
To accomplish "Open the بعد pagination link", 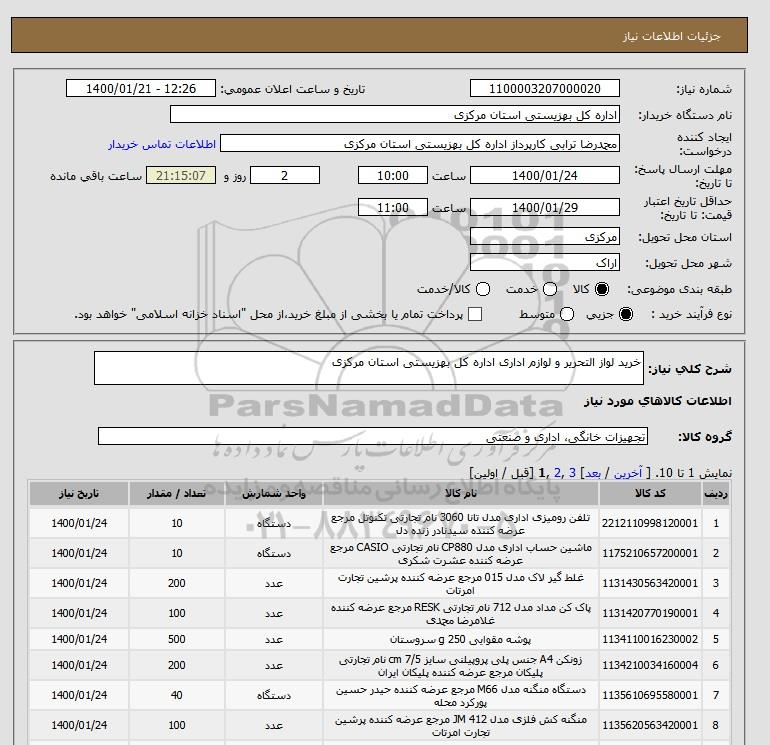I will click(x=593, y=473).
